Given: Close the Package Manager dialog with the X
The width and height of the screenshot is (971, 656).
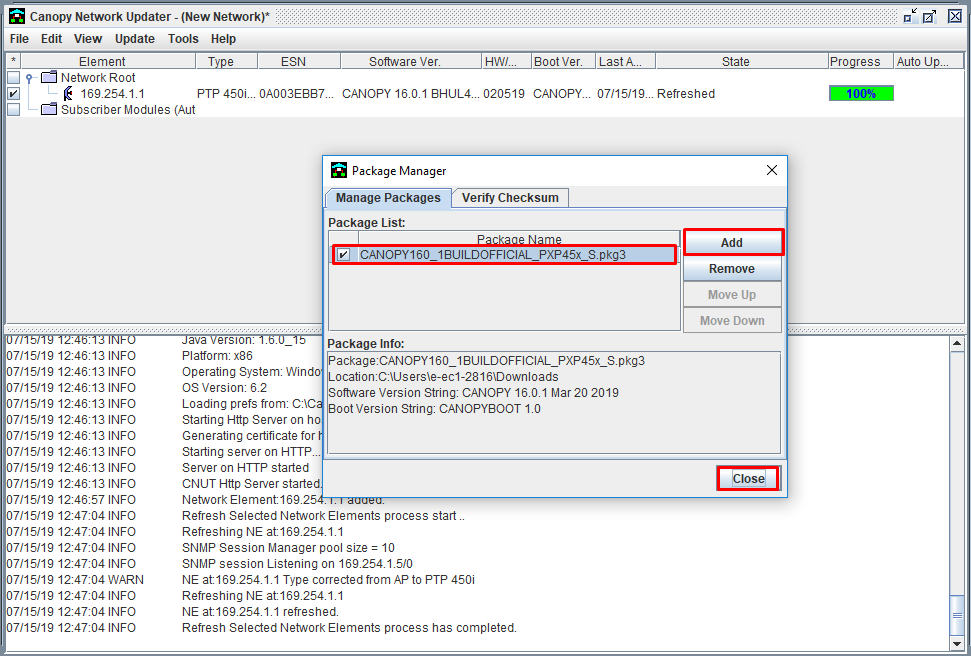Looking at the screenshot, I should (772, 170).
